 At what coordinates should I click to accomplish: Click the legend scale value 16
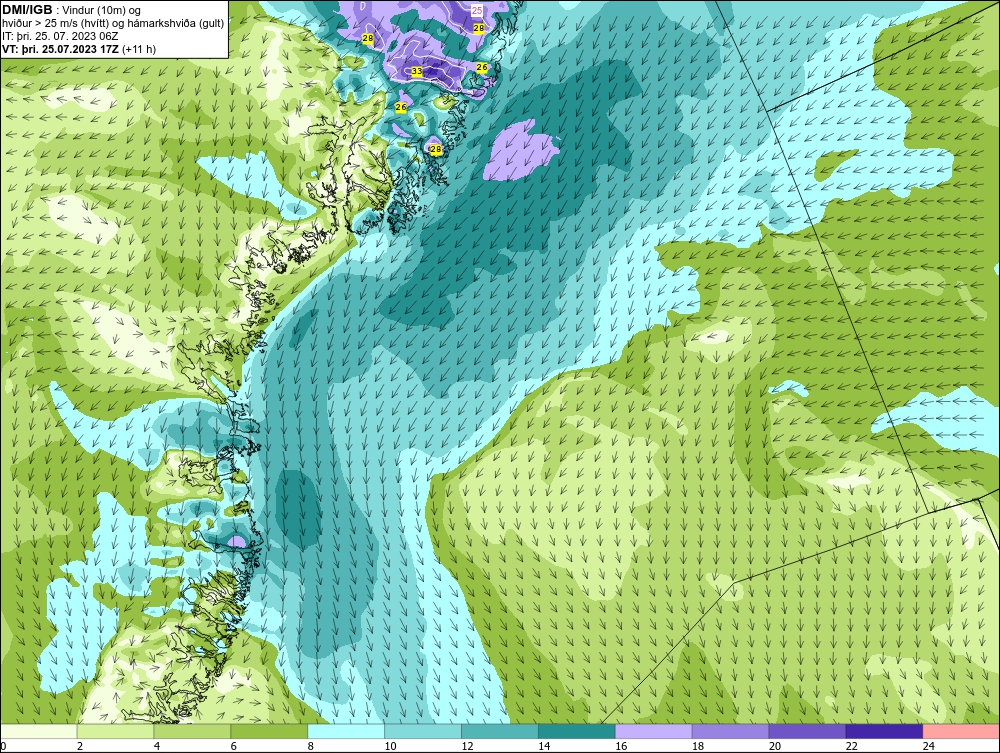click(621, 746)
